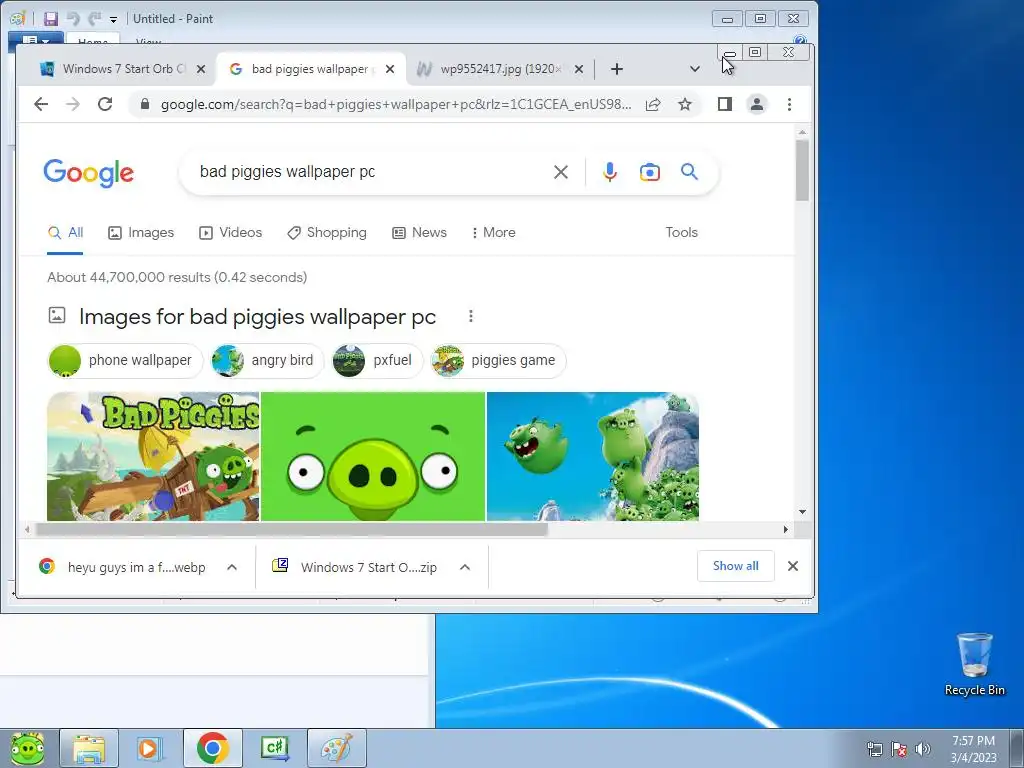Launch Windows Media Player from taskbar
This screenshot has width=1024, height=768.
[148, 748]
